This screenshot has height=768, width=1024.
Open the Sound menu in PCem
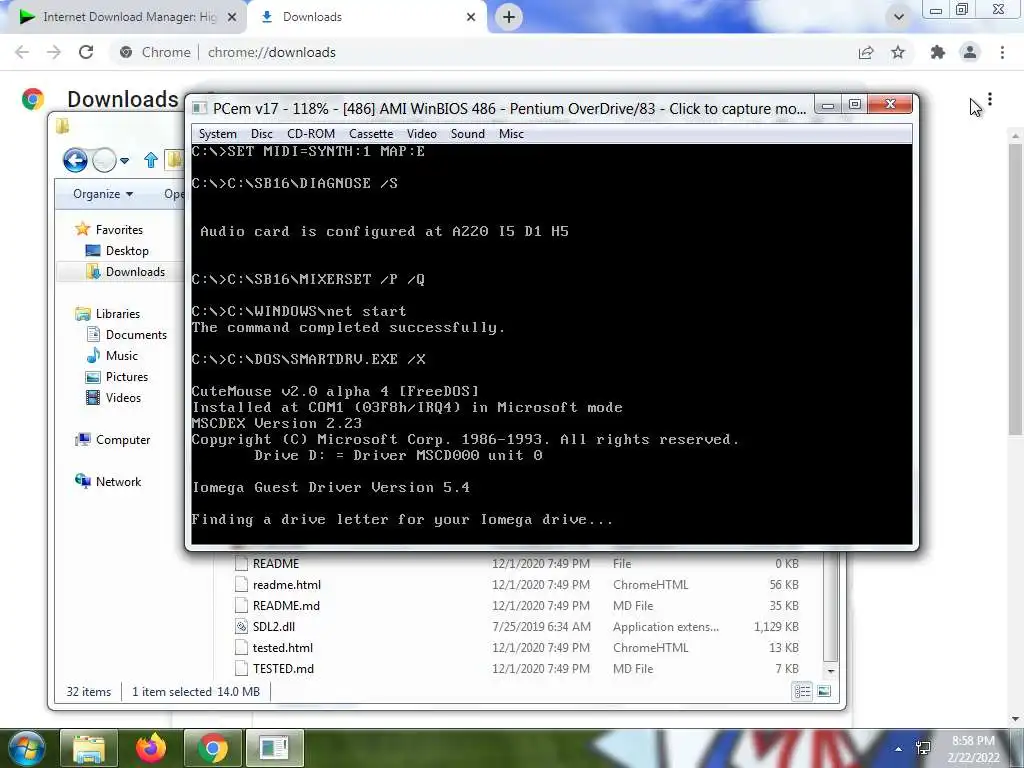468,134
